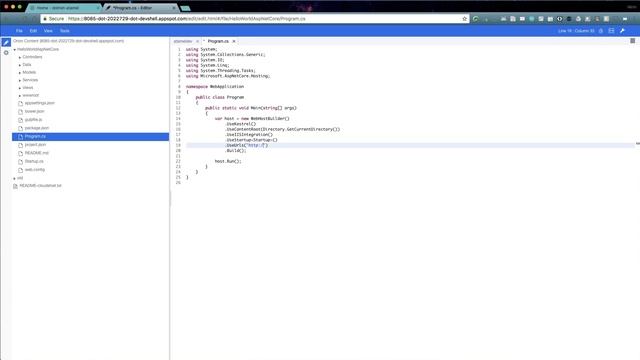Open gulpfile.js in the file tree

pyautogui.click(x=33, y=120)
